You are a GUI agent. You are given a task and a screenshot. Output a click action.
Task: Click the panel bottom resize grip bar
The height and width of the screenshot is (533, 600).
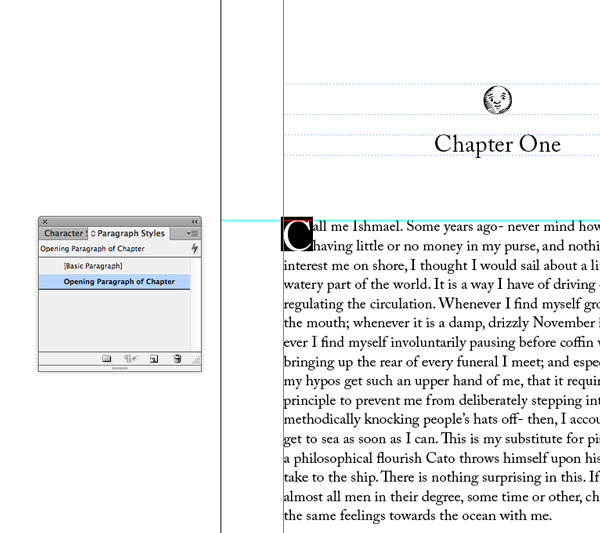(x=120, y=368)
